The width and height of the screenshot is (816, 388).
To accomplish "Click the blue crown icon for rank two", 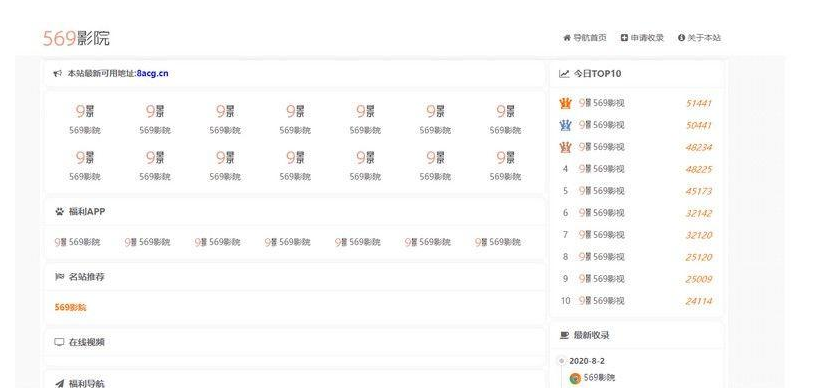I will (x=565, y=125).
